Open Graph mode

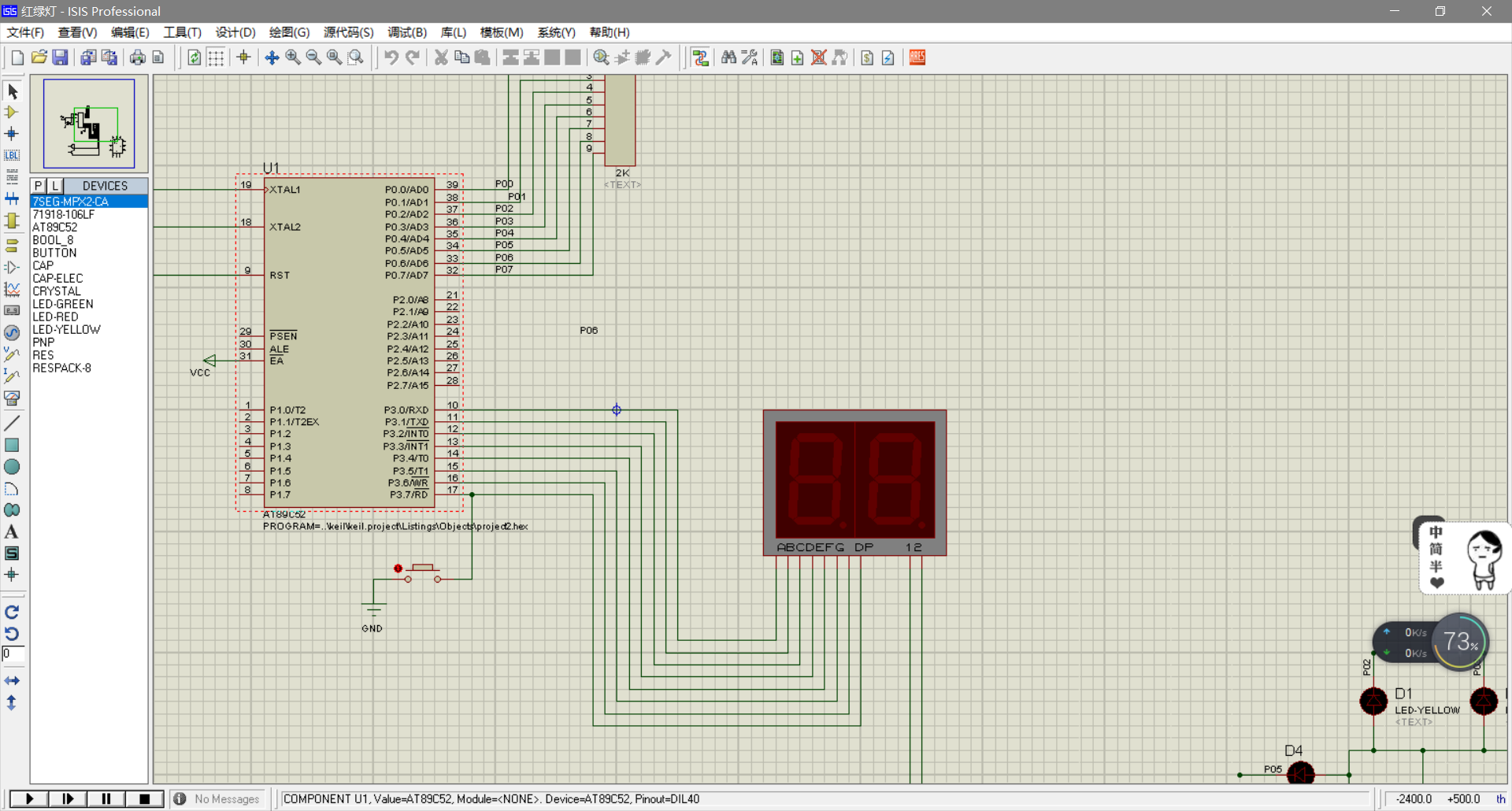click(x=12, y=289)
